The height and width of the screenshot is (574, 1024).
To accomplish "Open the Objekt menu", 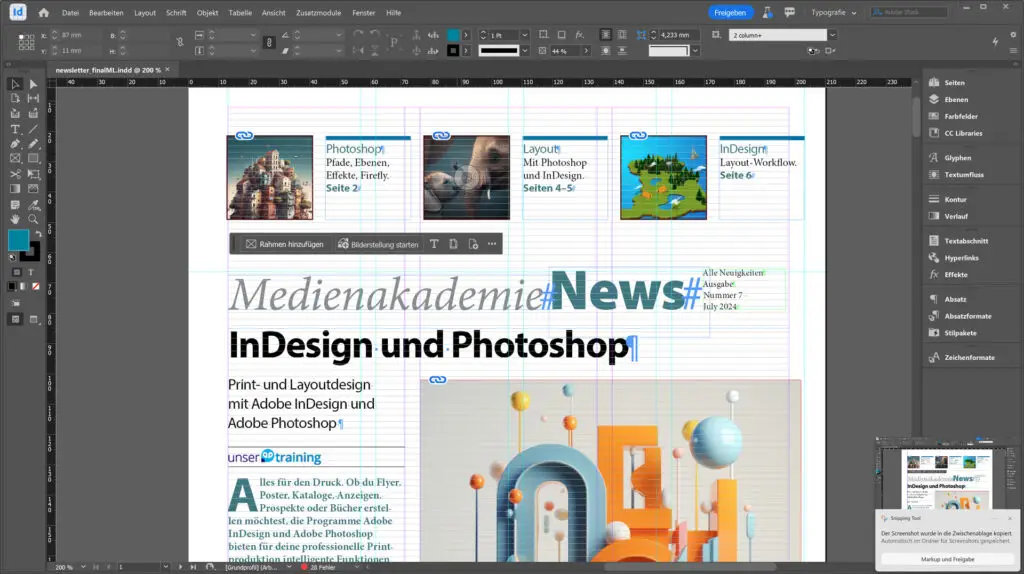I will click(x=208, y=12).
